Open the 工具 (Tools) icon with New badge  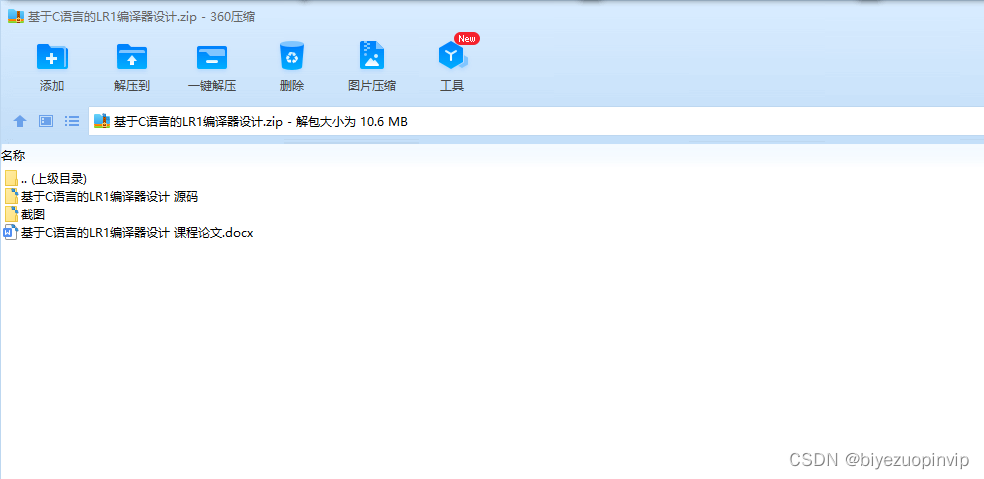(x=453, y=55)
